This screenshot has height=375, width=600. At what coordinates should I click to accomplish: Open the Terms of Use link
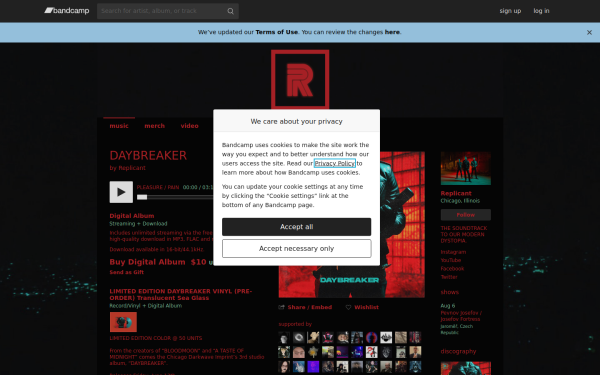pos(276,32)
